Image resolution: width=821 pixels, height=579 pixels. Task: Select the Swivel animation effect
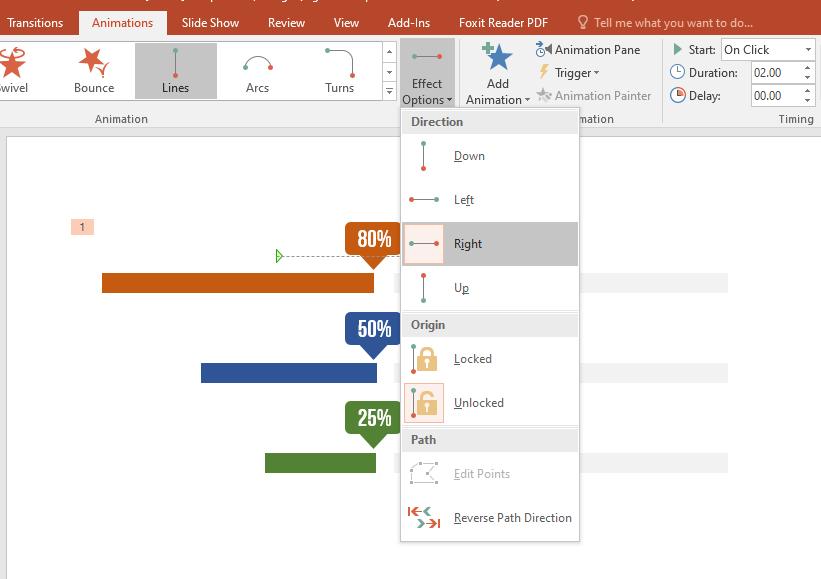pos(13,70)
